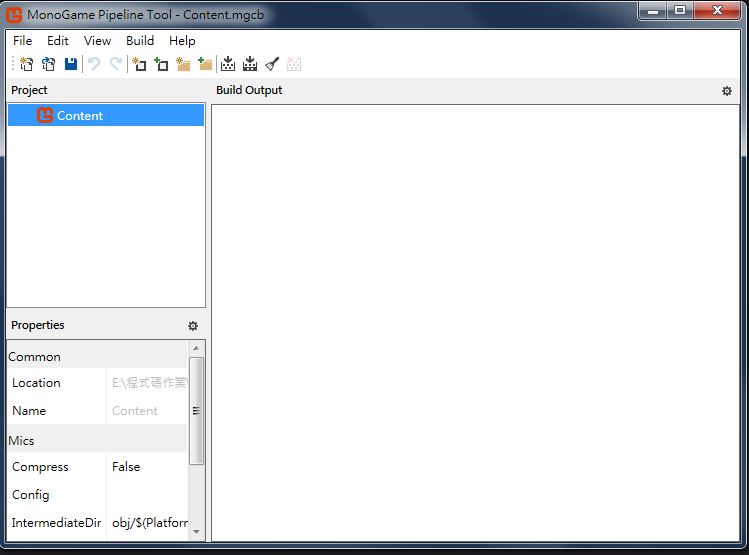Open the File menu

[22, 41]
